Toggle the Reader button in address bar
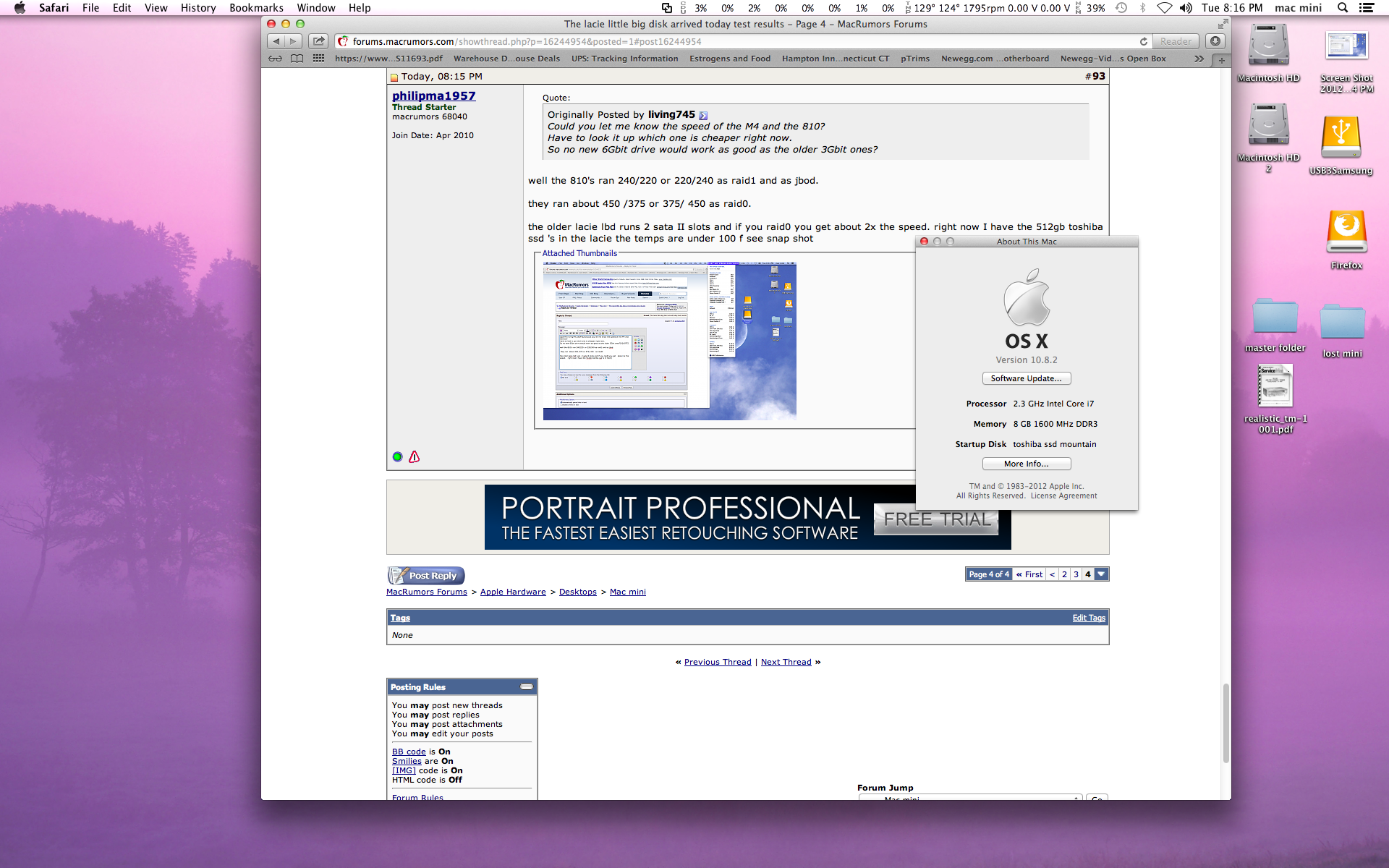1389x868 pixels. pyautogui.click(x=1176, y=41)
